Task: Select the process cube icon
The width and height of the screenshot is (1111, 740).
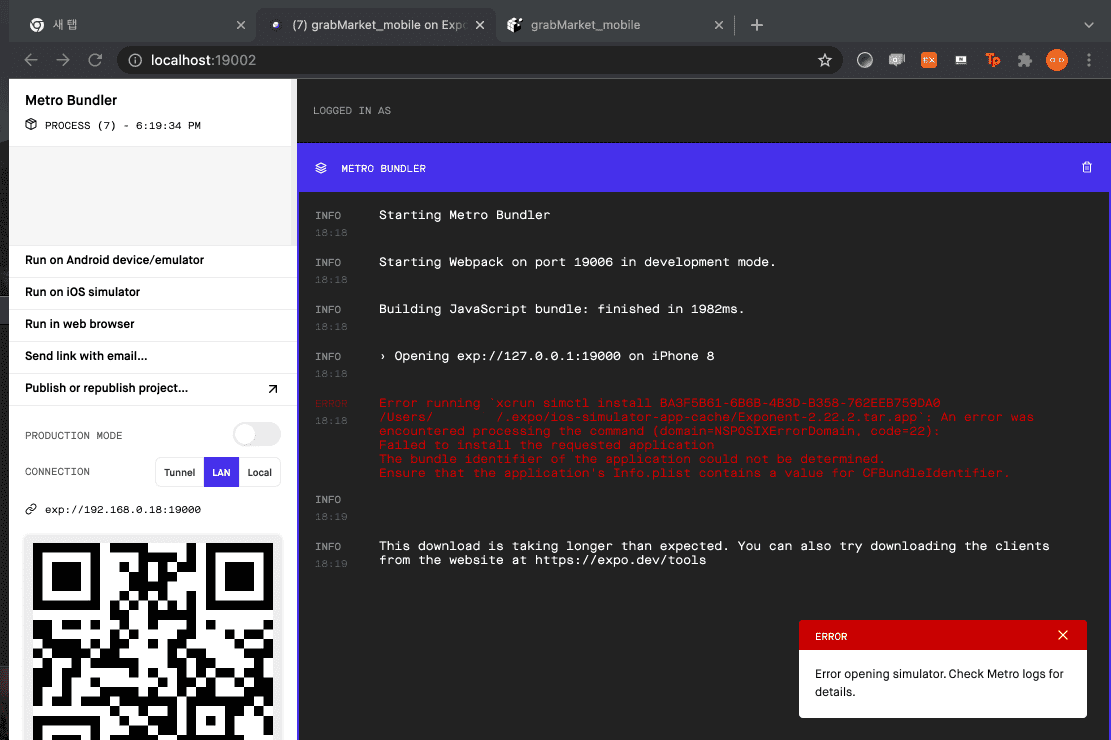Action: 31,125
